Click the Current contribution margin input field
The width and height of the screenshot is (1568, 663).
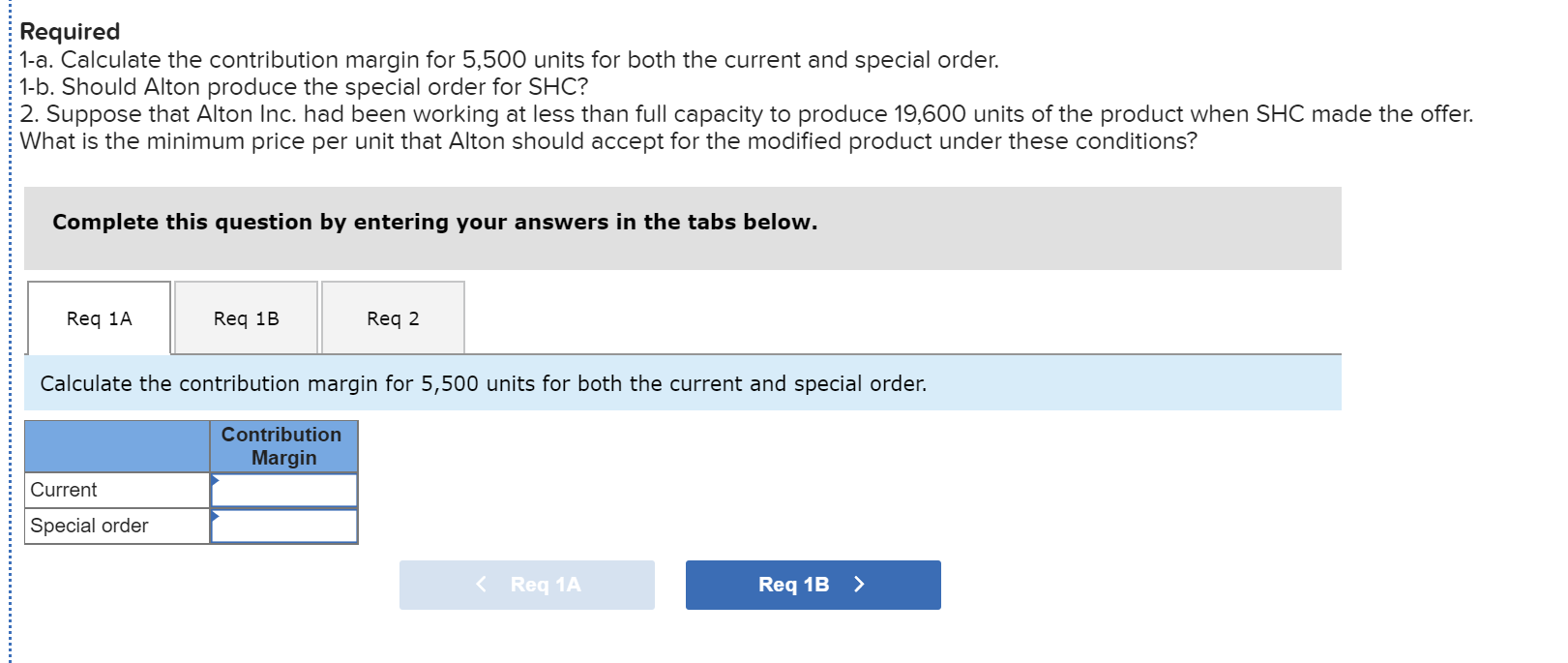(284, 491)
